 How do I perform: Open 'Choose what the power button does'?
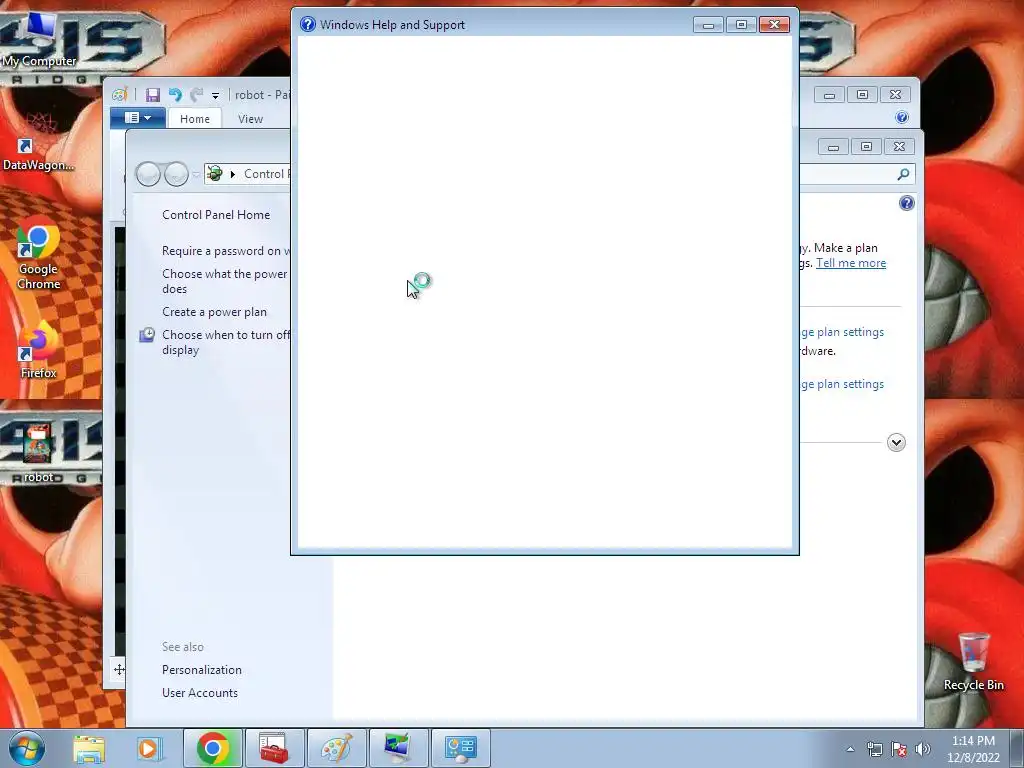pos(225,281)
